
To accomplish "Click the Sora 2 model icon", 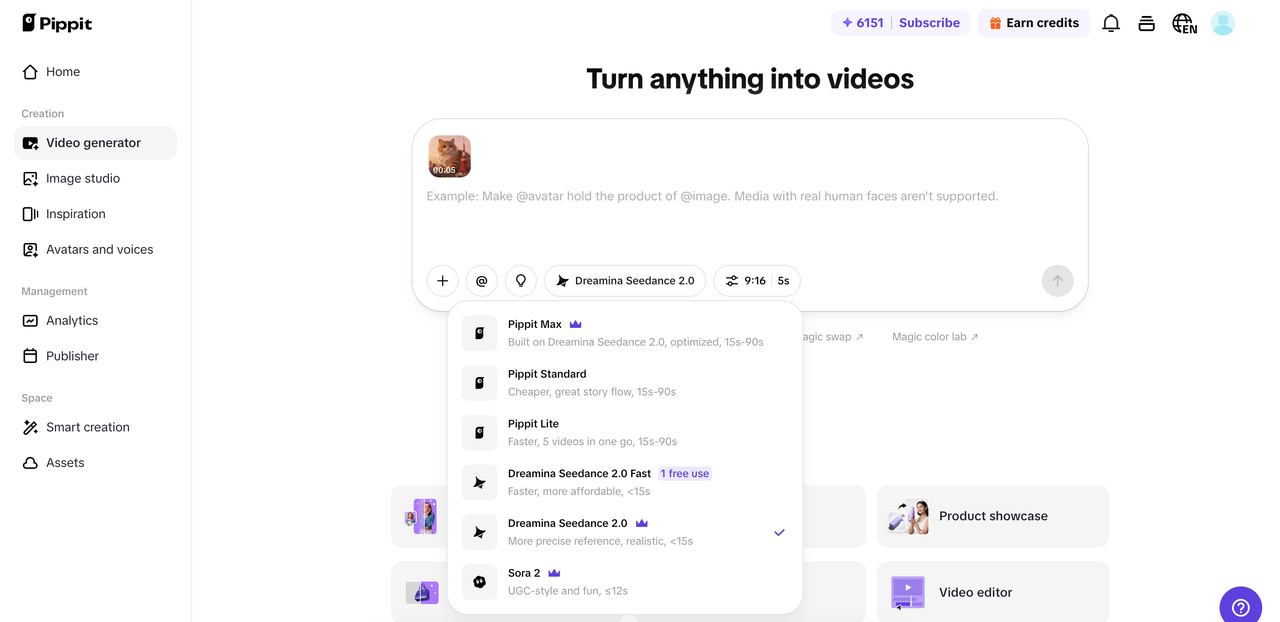I will 480,582.
